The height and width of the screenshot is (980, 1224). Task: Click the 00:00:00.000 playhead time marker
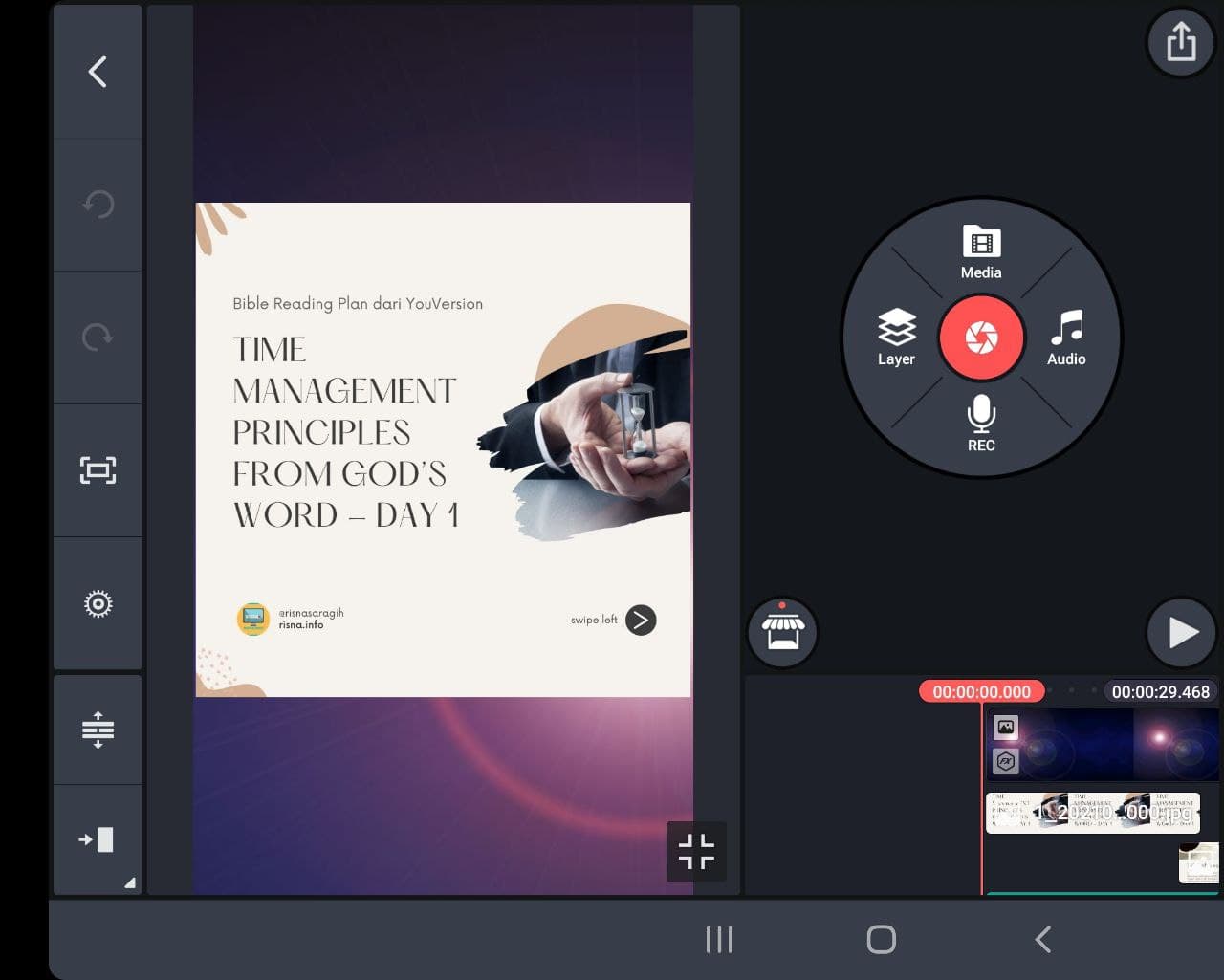(x=981, y=691)
